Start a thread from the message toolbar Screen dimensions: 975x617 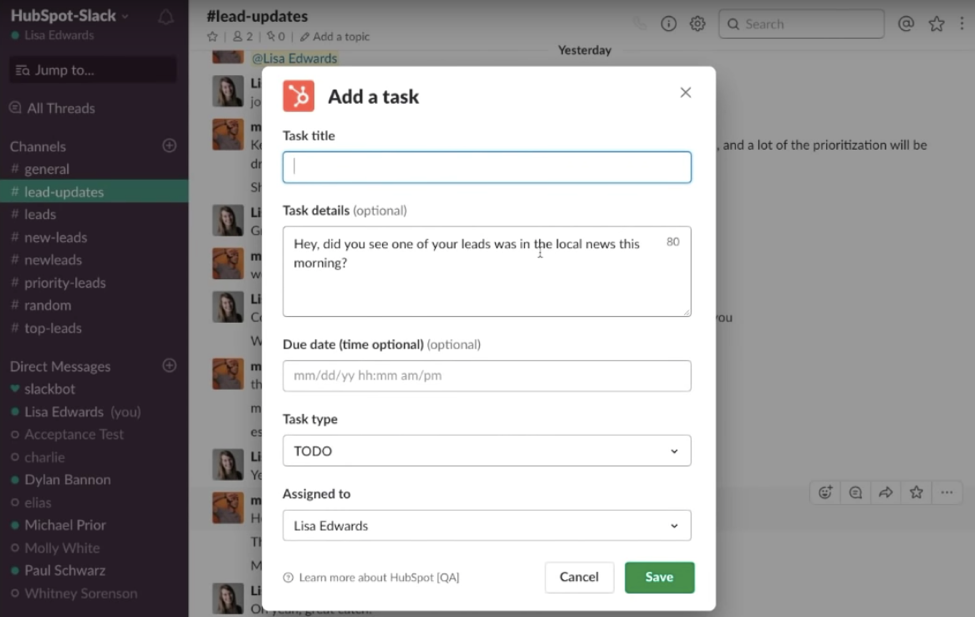tap(856, 493)
